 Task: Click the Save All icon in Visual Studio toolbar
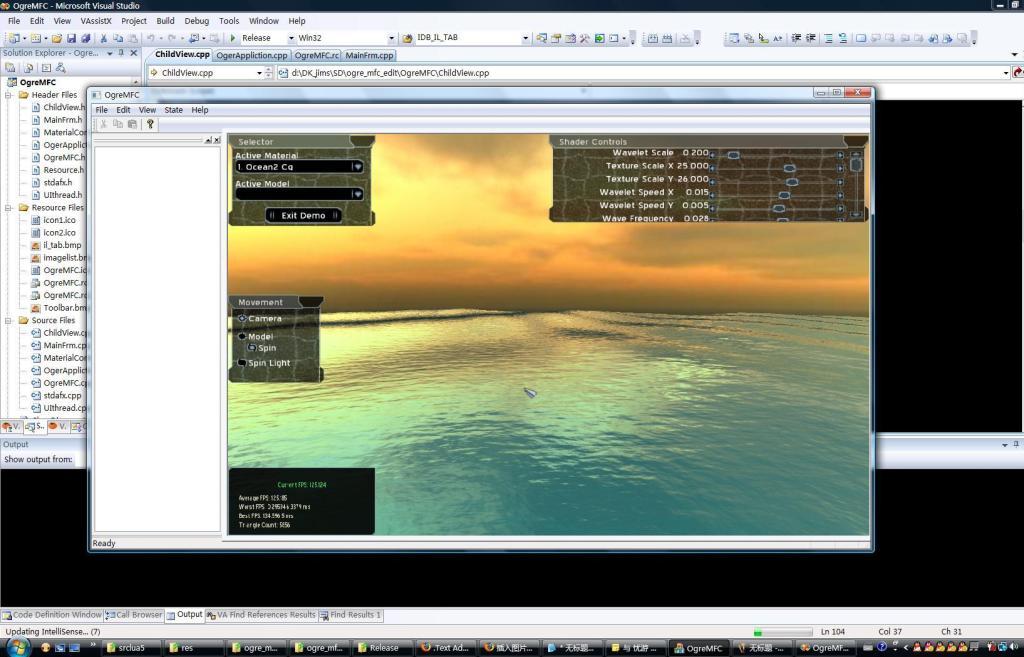tap(85, 39)
